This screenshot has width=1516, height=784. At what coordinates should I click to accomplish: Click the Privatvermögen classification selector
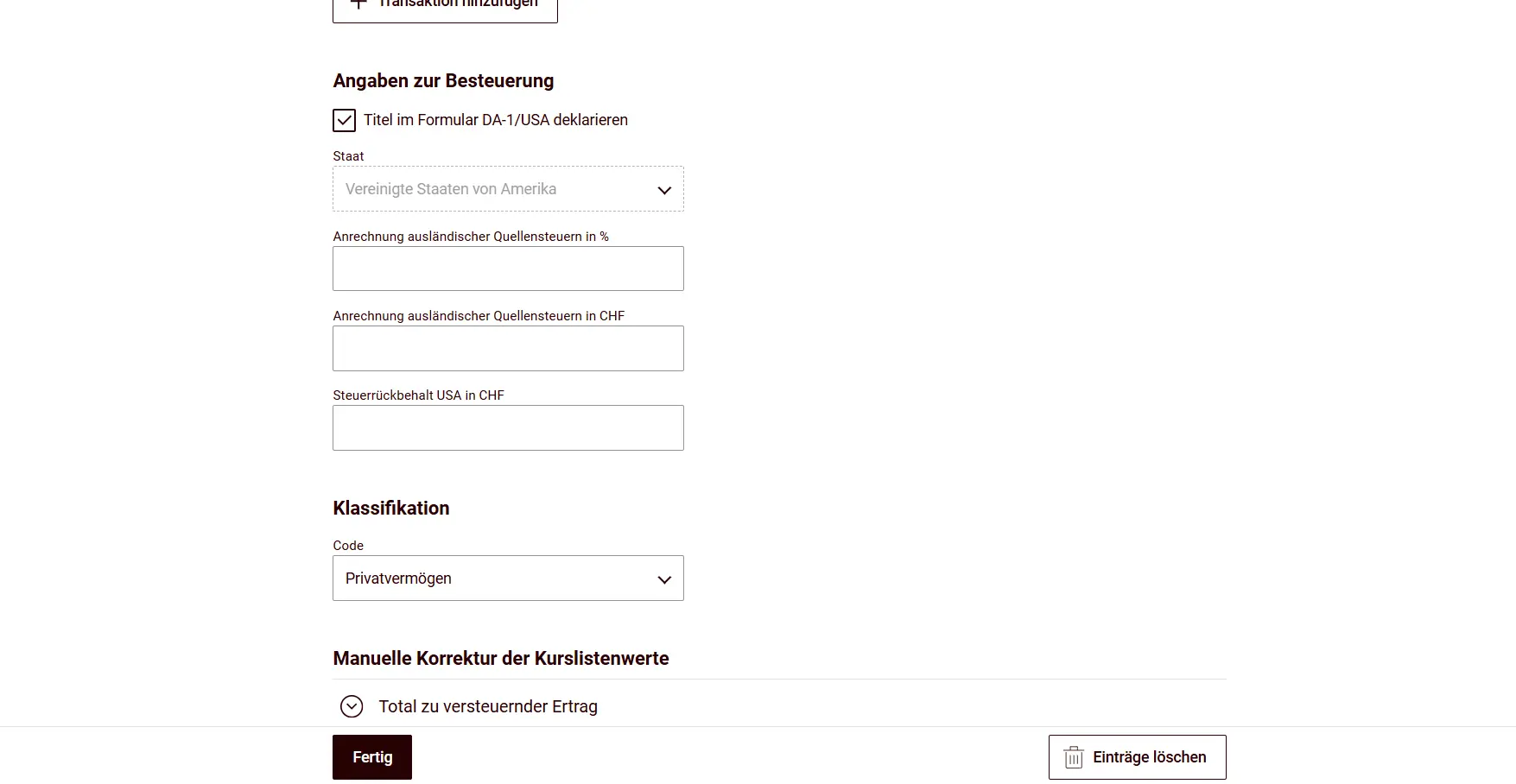[508, 579]
